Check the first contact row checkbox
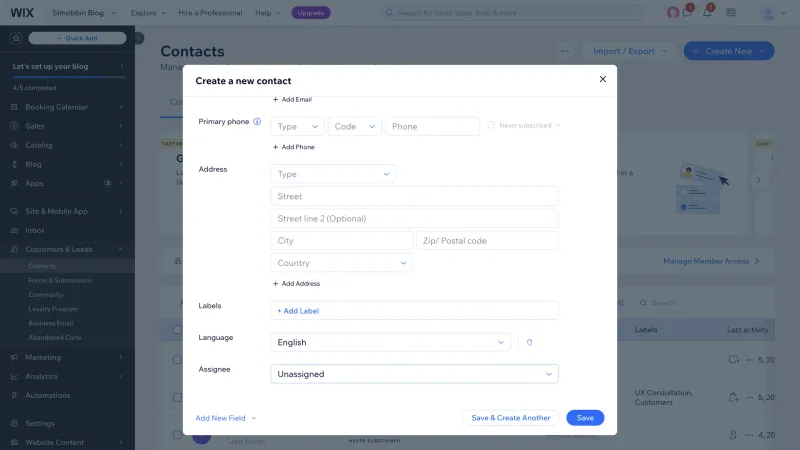Image resolution: width=800 pixels, height=450 pixels. coord(177,360)
